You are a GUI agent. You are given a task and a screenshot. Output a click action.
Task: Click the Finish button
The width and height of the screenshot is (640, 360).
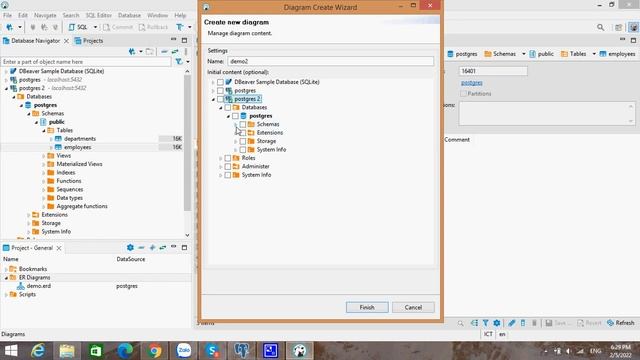tap(367, 307)
